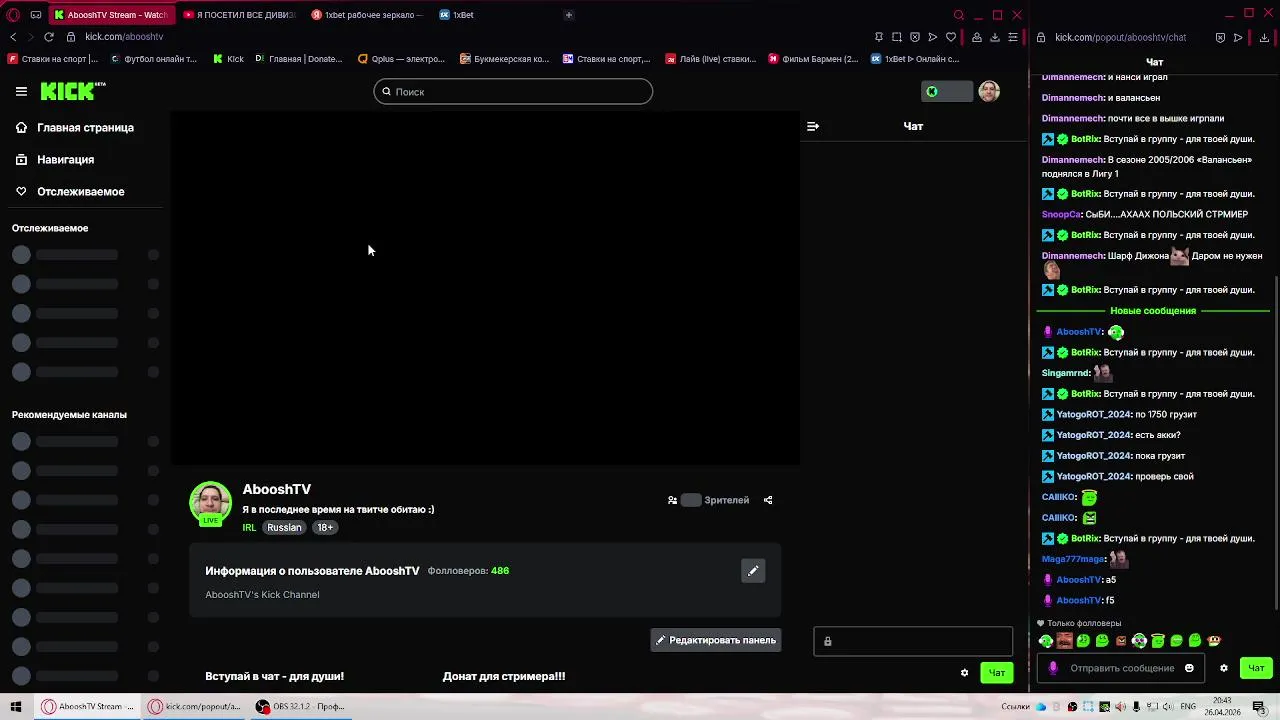
Task: Click the locked chat input on the main page
Action: coord(913,641)
